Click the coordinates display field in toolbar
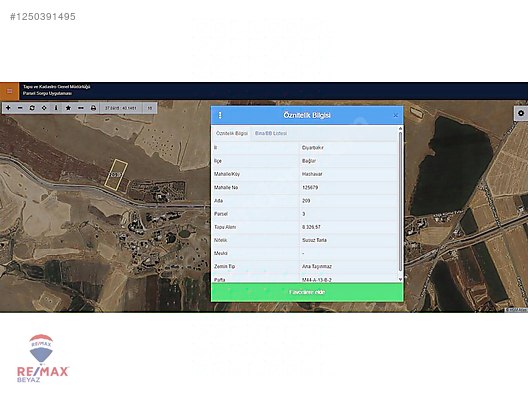 coord(121,108)
